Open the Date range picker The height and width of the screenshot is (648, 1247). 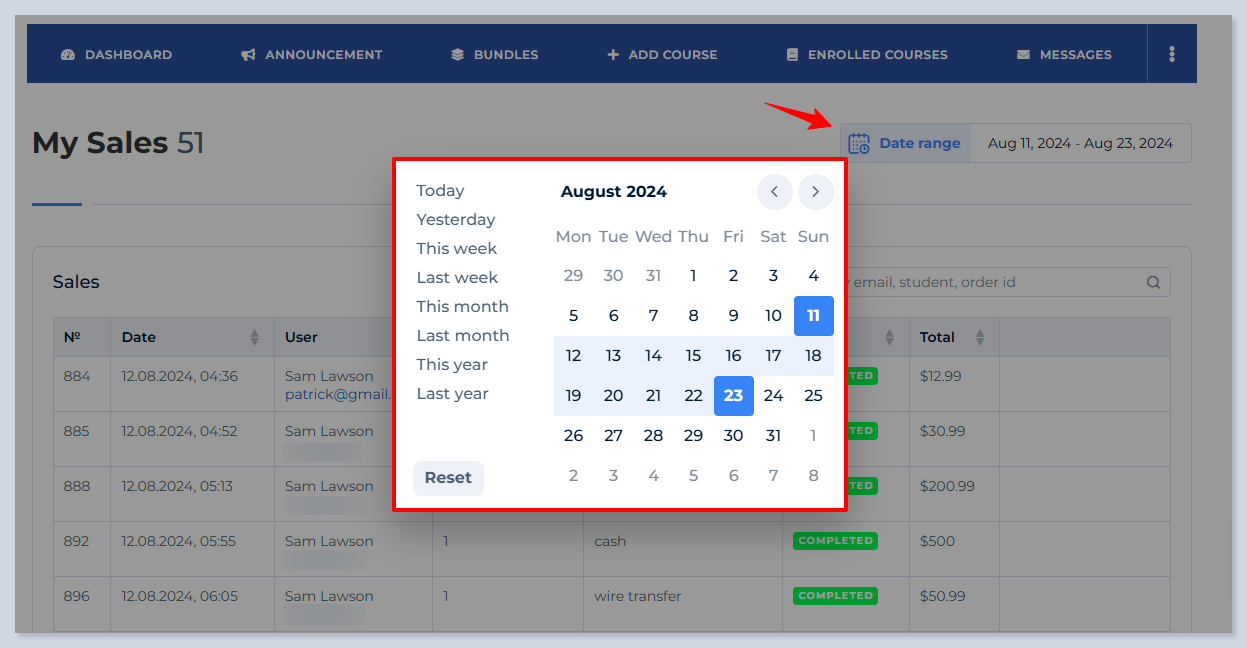point(906,143)
